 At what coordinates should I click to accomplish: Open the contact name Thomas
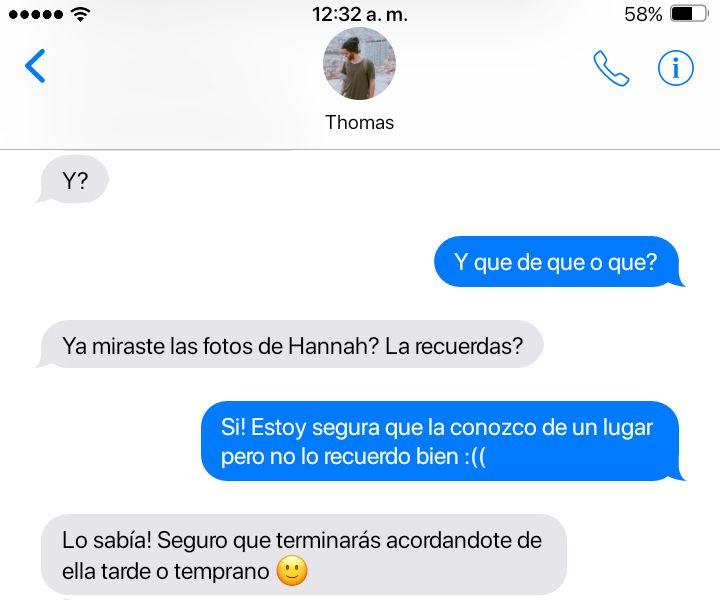[360, 123]
